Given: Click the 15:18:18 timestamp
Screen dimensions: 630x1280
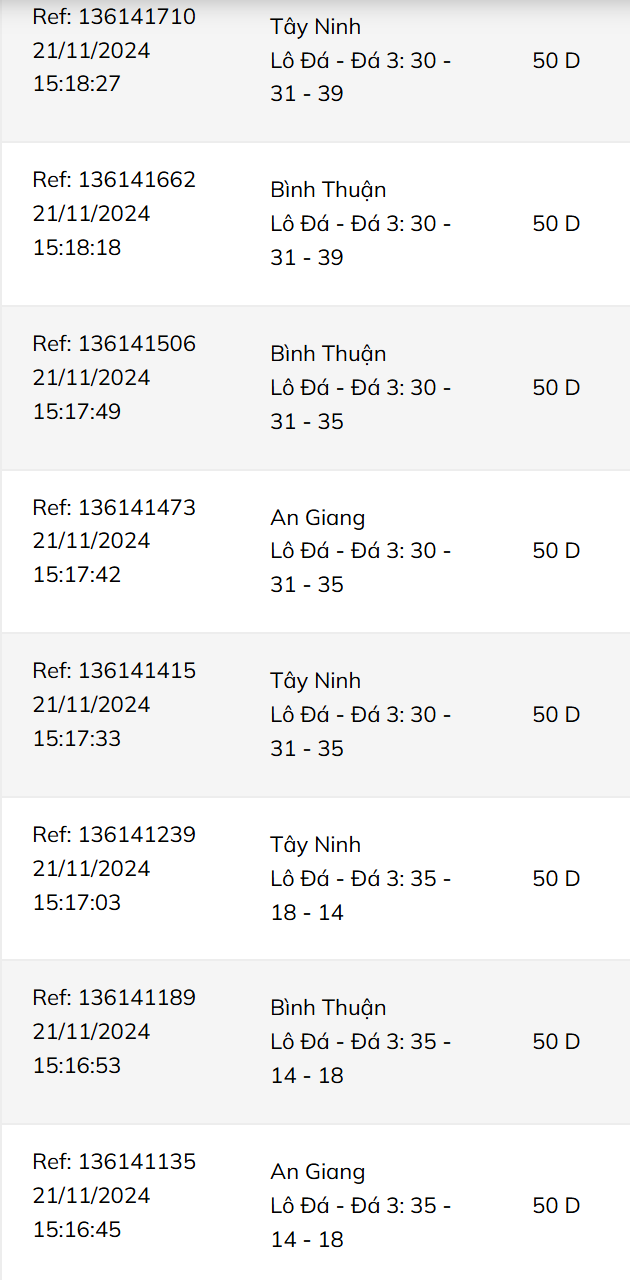Looking at the screenshot, I should click(x=77, y=247).
